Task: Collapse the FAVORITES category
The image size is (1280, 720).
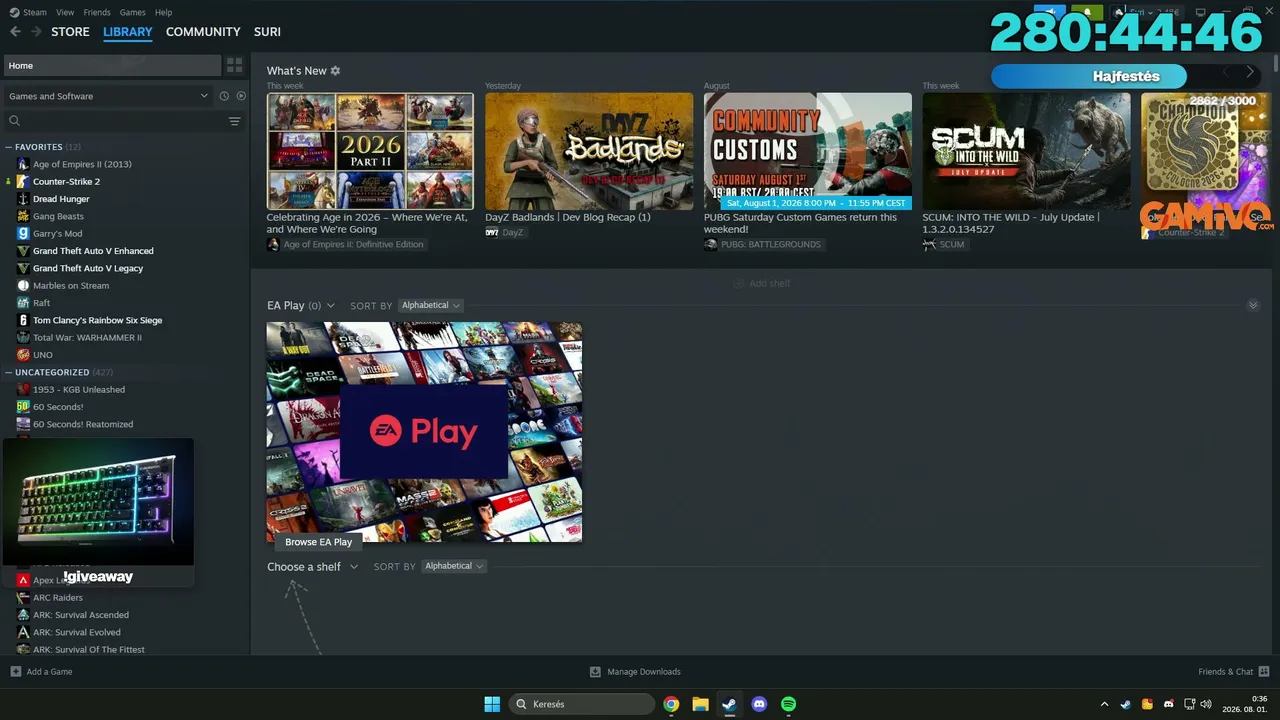Action: coord(9,147)
